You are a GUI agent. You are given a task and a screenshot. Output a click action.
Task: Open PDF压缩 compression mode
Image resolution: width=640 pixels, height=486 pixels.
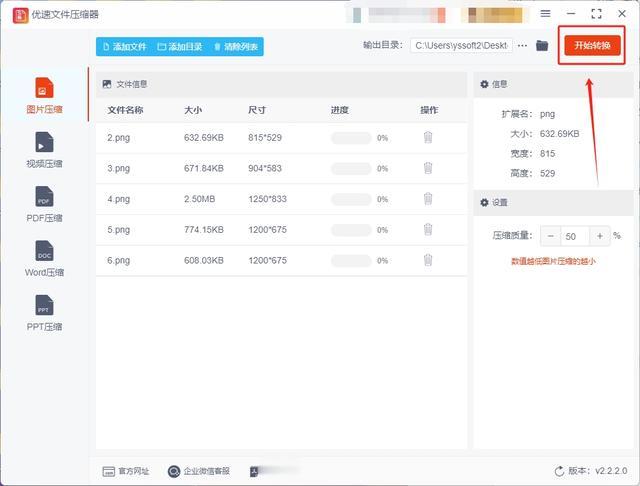coord(44,204)
